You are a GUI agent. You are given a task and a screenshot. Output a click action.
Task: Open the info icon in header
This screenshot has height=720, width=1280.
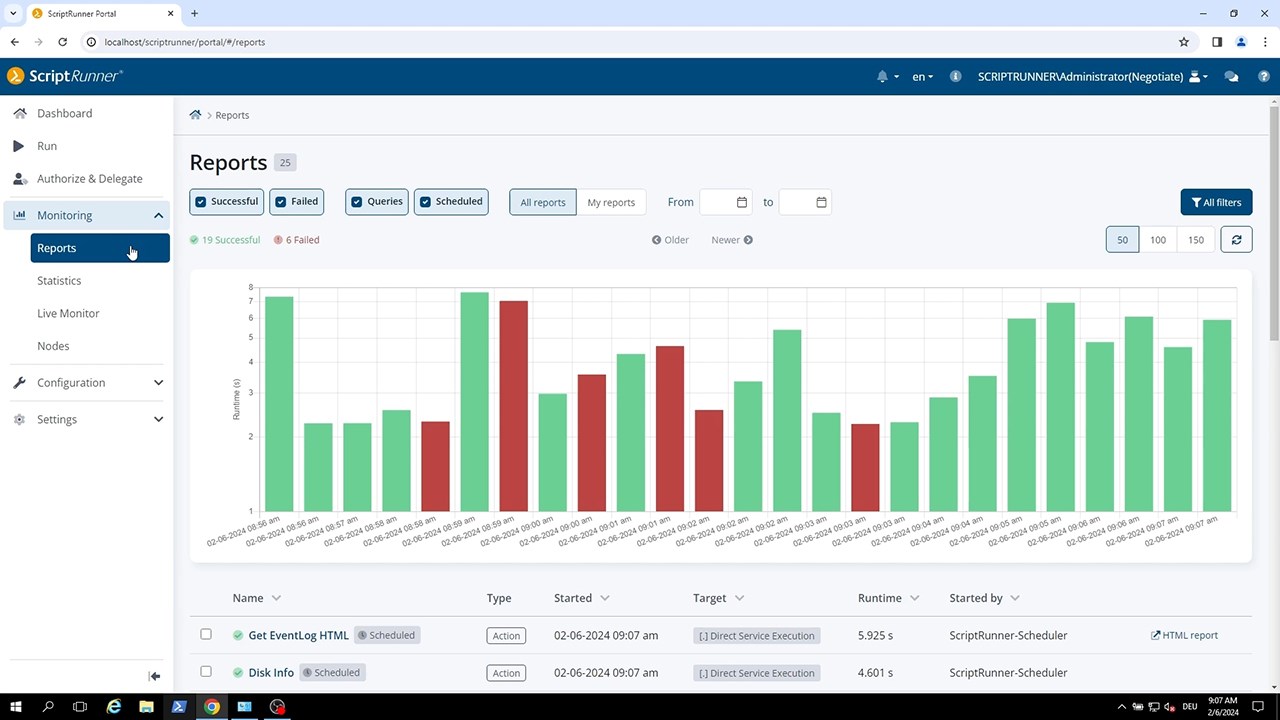[x=955, y=76]
